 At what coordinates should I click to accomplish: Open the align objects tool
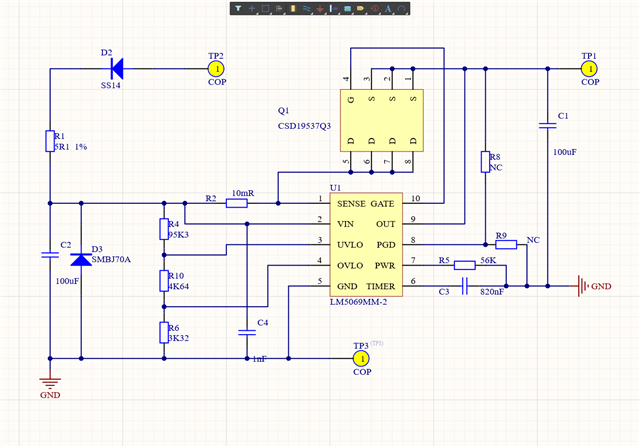pos(279,8)
